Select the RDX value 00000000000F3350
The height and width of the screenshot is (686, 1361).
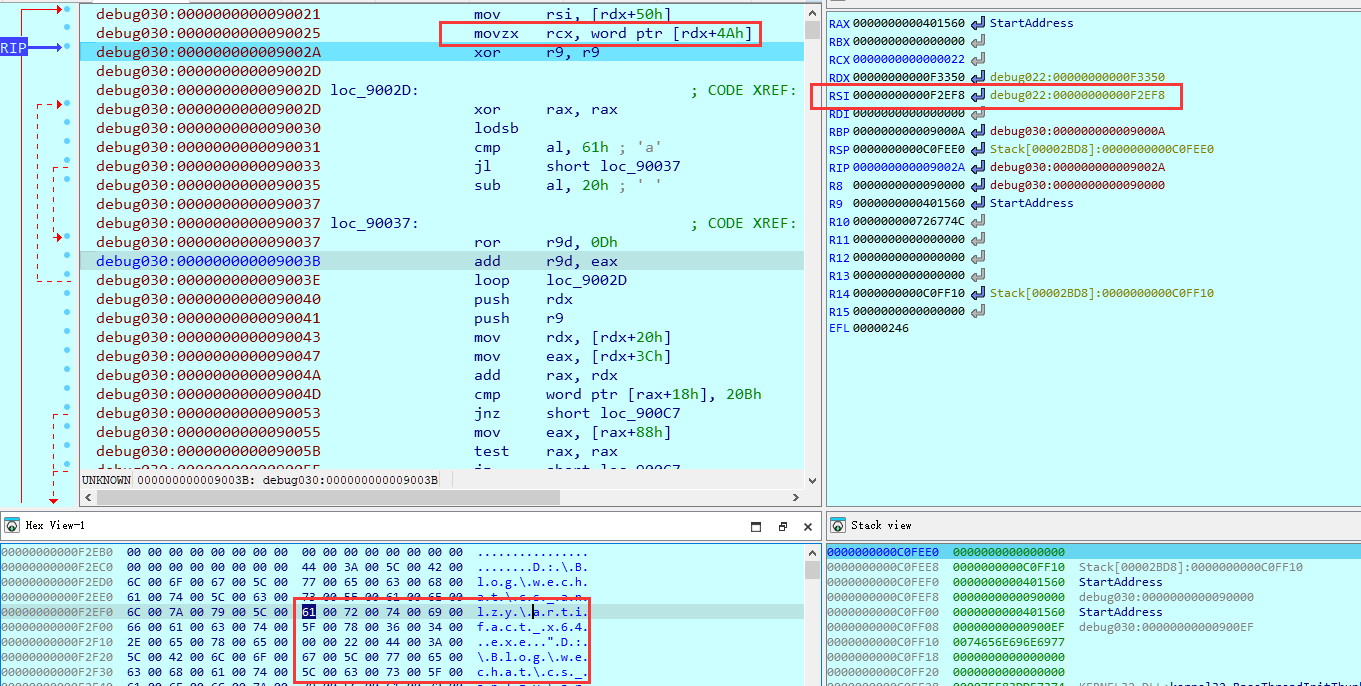[x=909, y=77]
